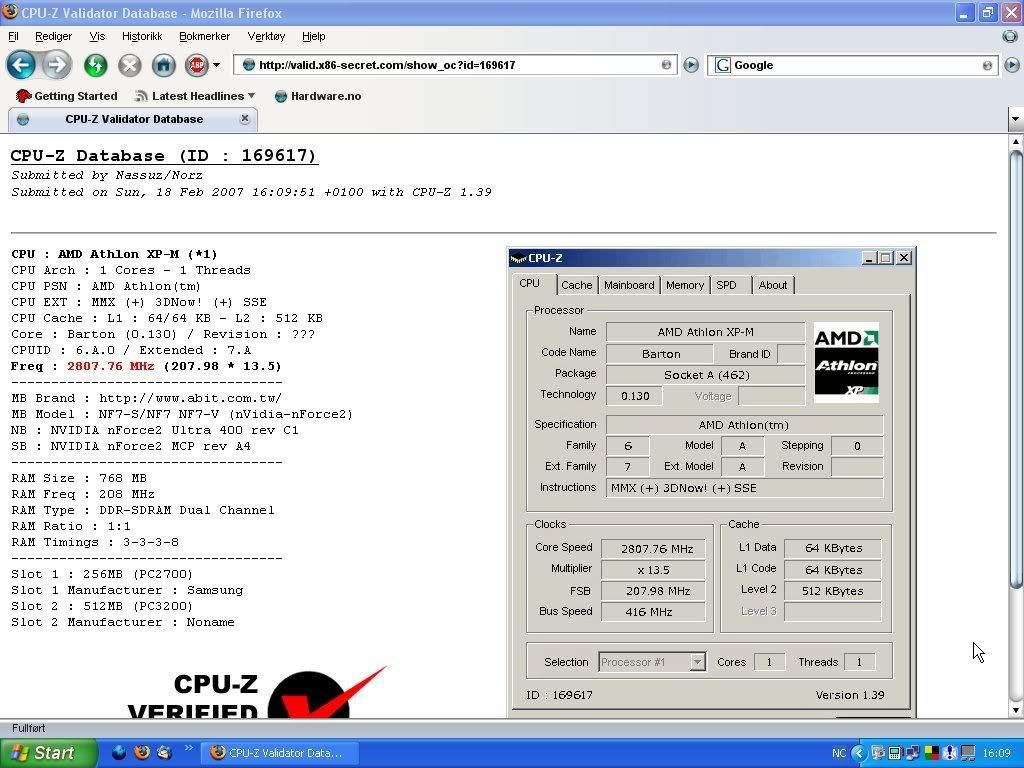Click the CPU-Z Validator taskbar button
1024x768 pixels.
tap(279, 753)
